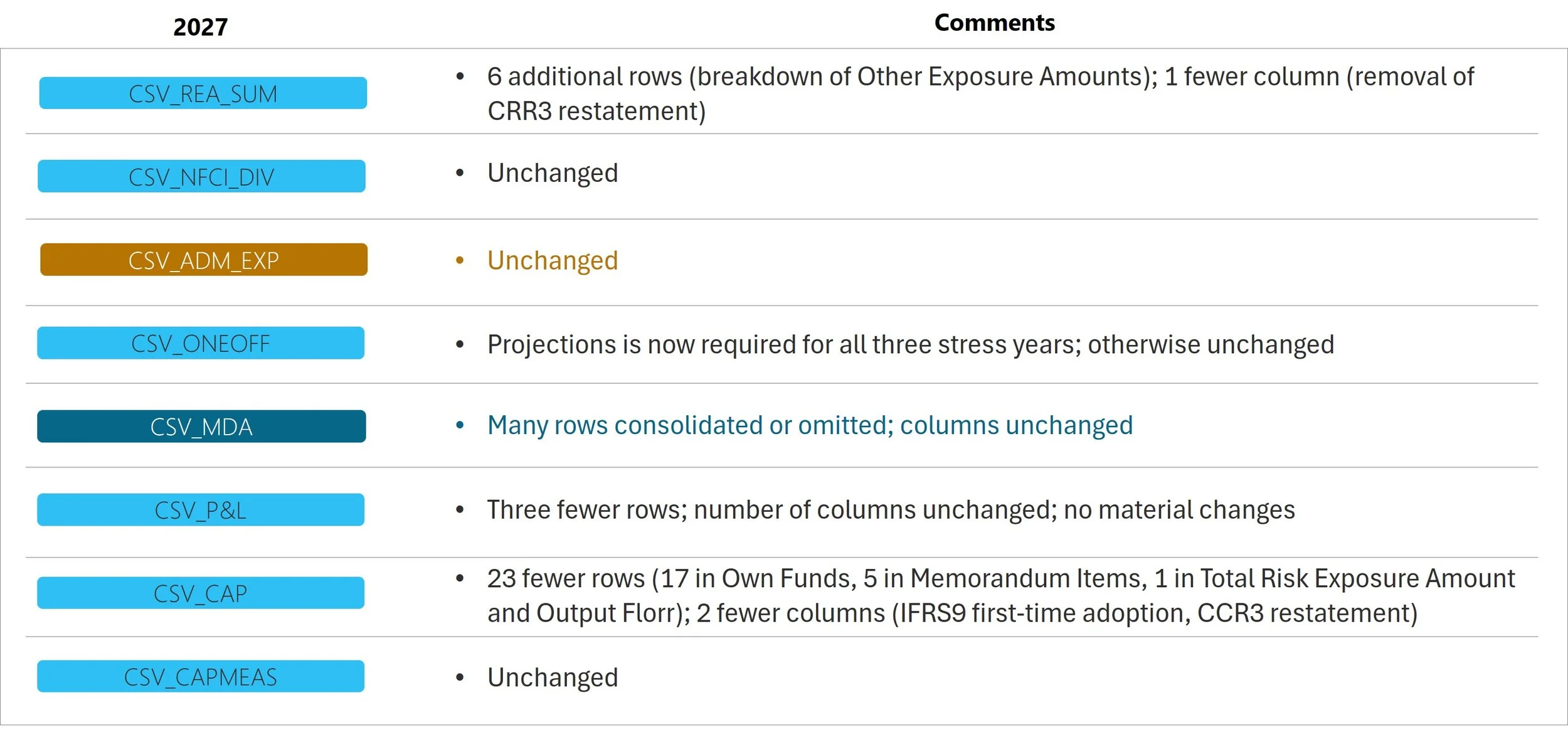Click the 6 additional rows comment

click(981, 93)
